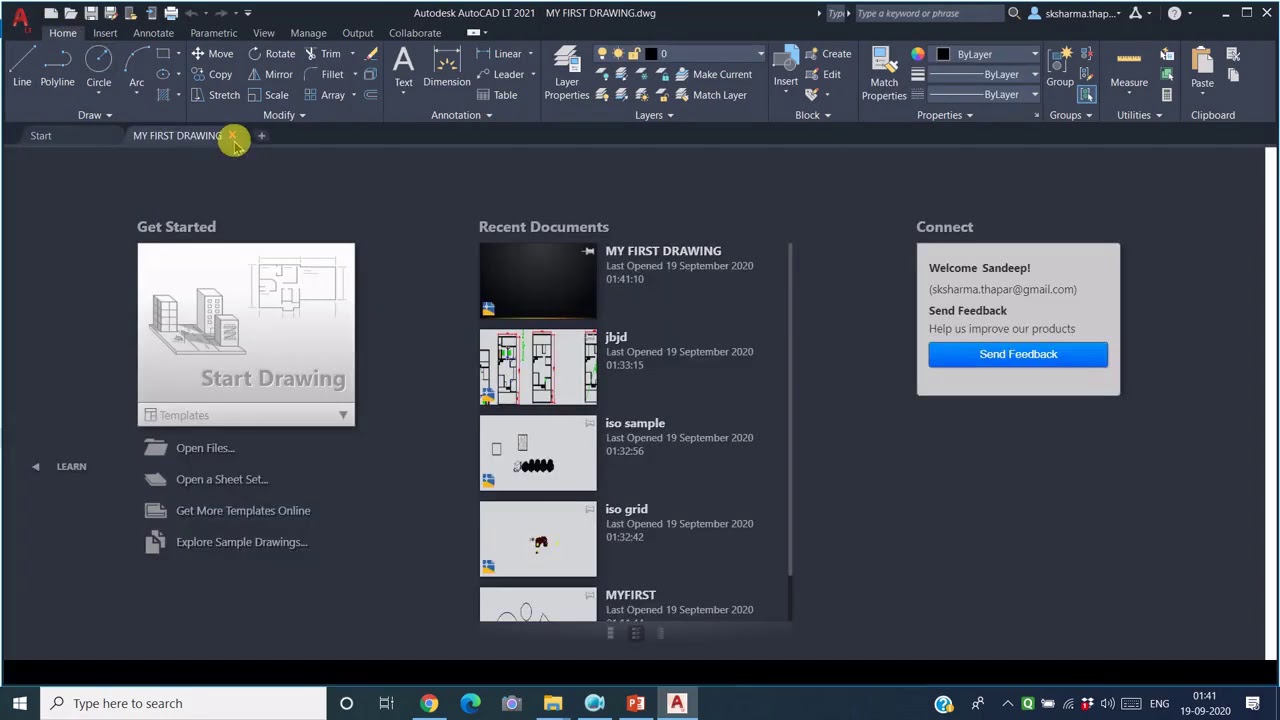This screenshot has width=1280, height=720.
Task: Pick the Stretch tool
Action: tap(215, 95)
